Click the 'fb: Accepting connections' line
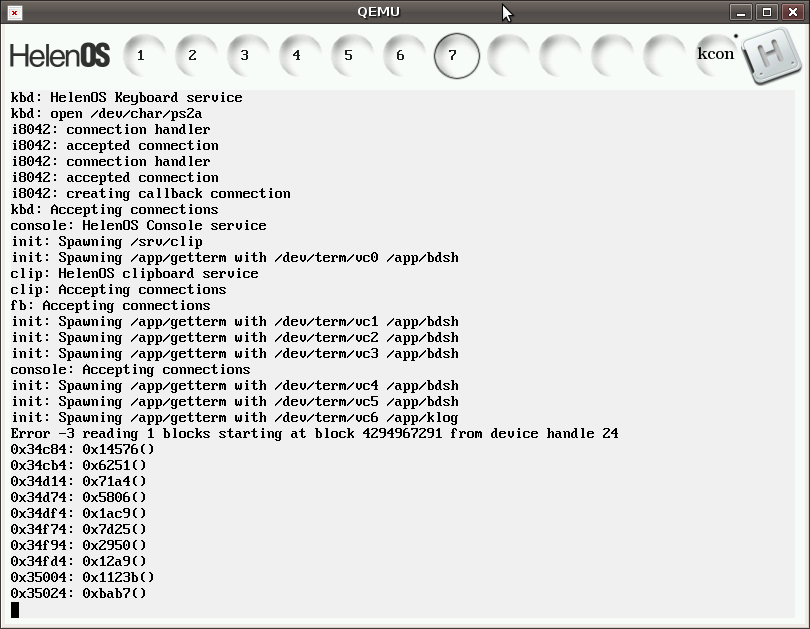 coord(111,306)
